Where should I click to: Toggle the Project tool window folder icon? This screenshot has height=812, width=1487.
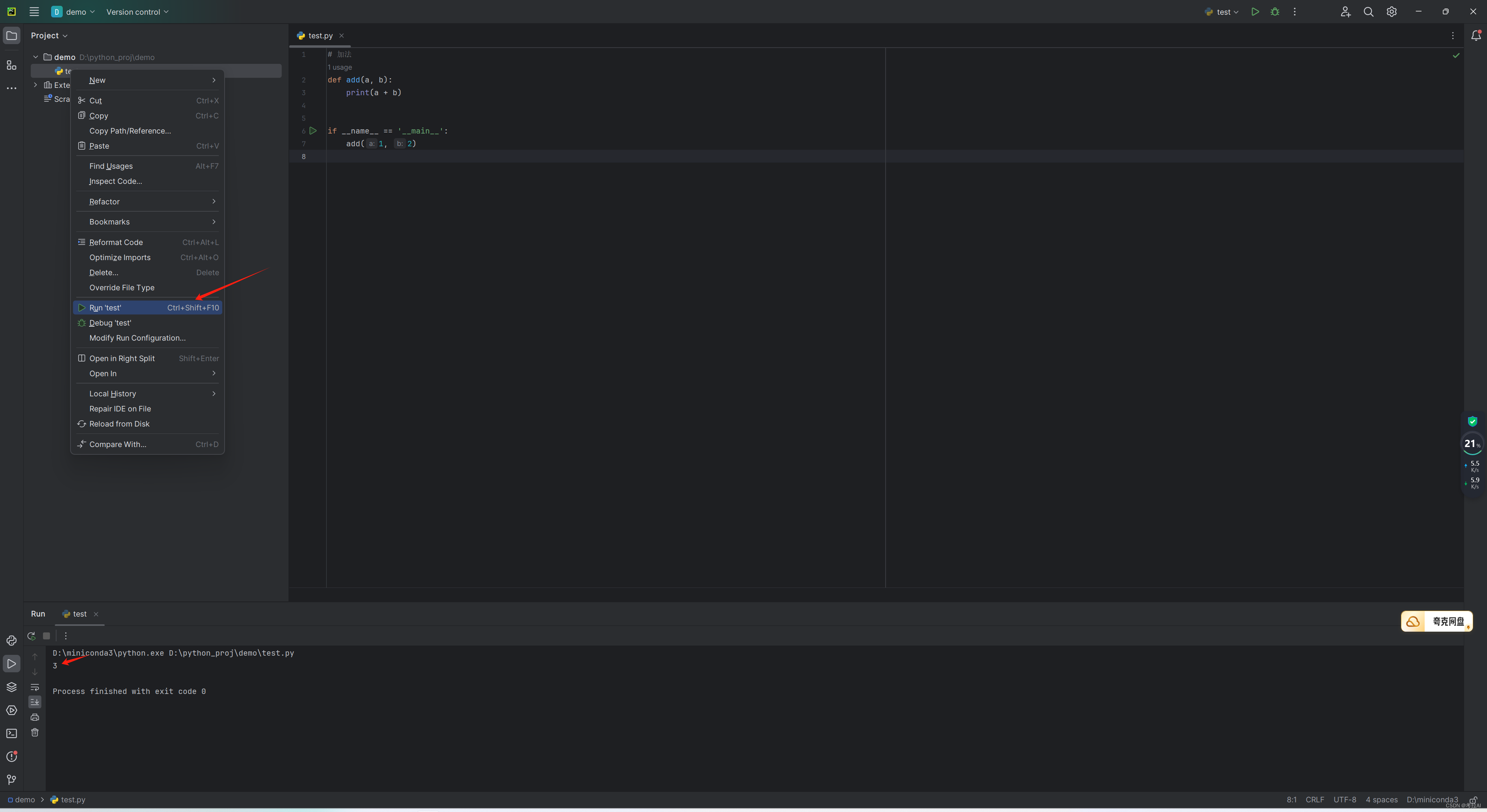(12, 35)
